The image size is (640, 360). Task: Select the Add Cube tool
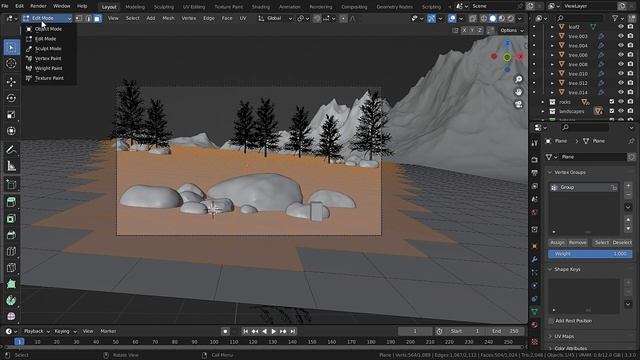[11, 184]
